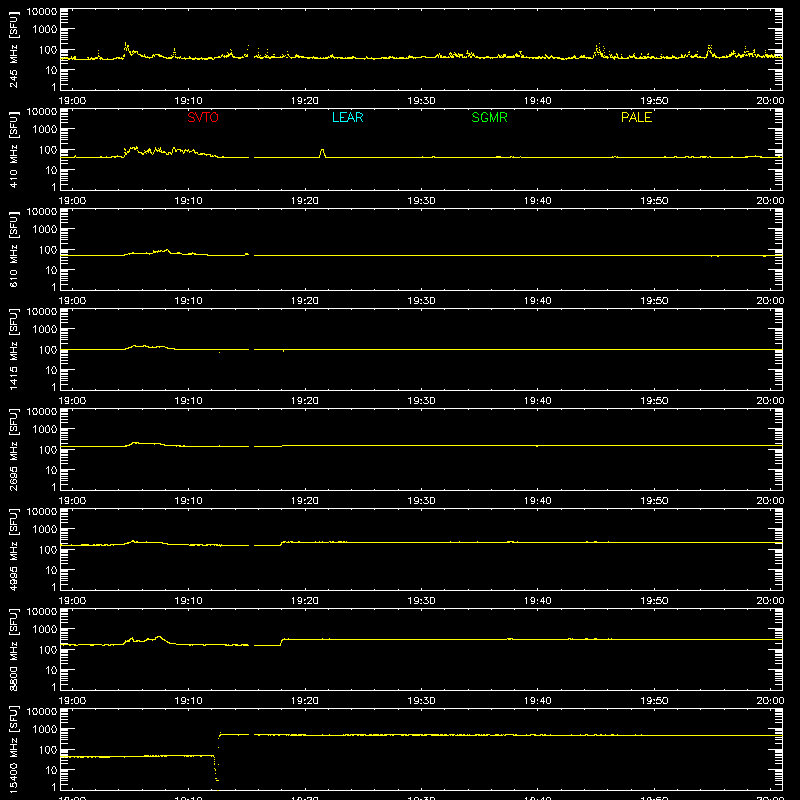Click the 1000 tick on the 15400 MHz axis
This screenshot has height=800, width=800.
pos(45,730)
